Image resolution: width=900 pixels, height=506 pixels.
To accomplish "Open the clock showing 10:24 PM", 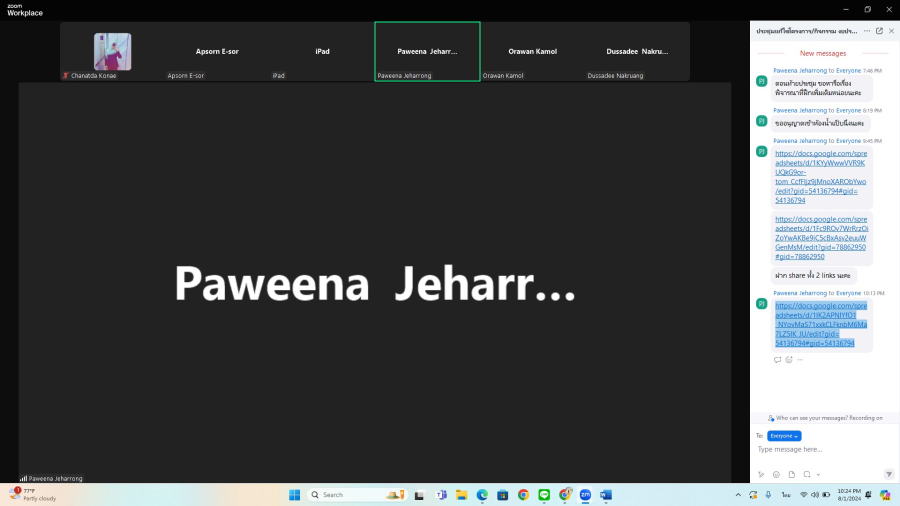I will (x=849, y=495).
